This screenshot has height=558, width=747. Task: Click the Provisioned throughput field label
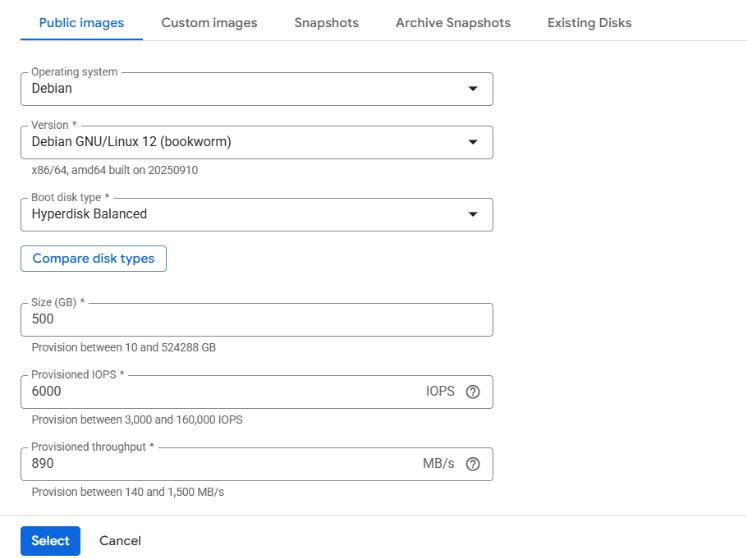(93, 447)
